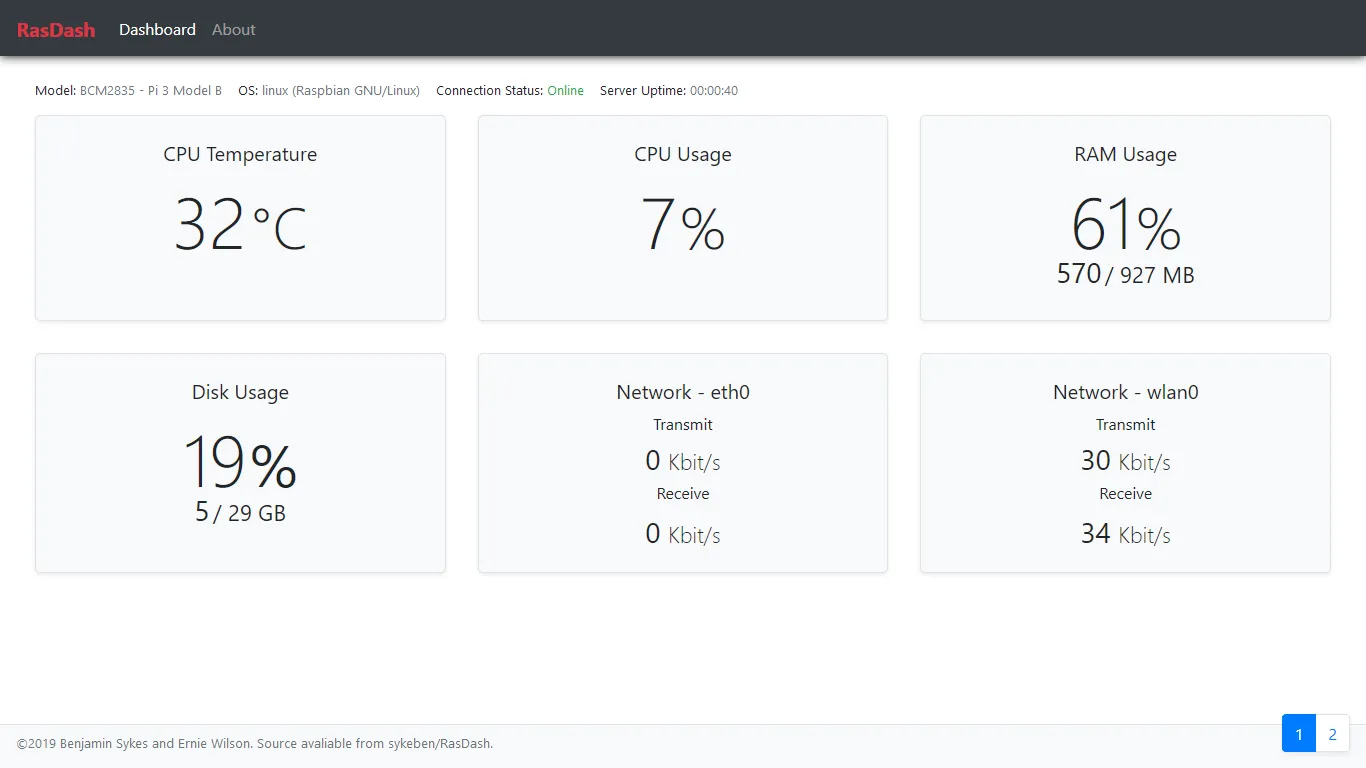Click the wlan0 Receive label
Image resolution: width=1366 pixels, height=768 pixels.
(1125, 494)
